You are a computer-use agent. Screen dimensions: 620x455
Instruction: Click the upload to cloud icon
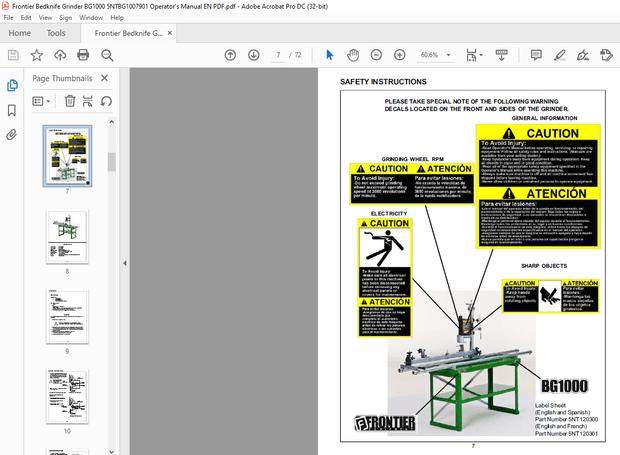point(61,55)
